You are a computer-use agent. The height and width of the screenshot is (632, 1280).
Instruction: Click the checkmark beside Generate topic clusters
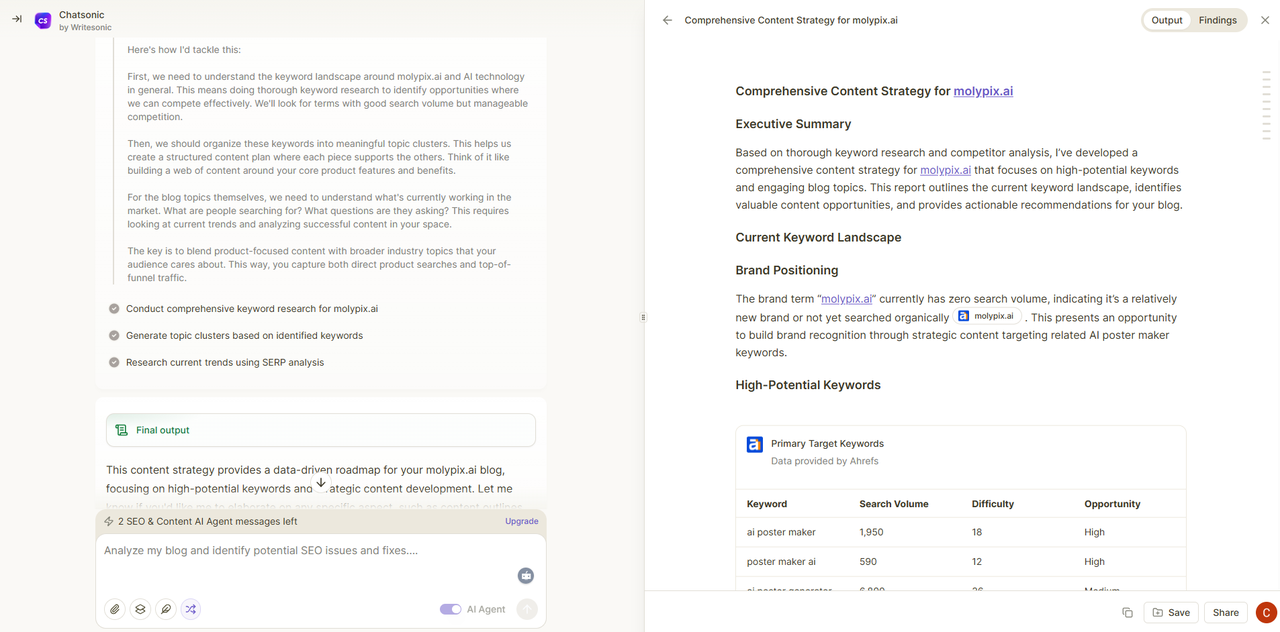pos(114,336)
